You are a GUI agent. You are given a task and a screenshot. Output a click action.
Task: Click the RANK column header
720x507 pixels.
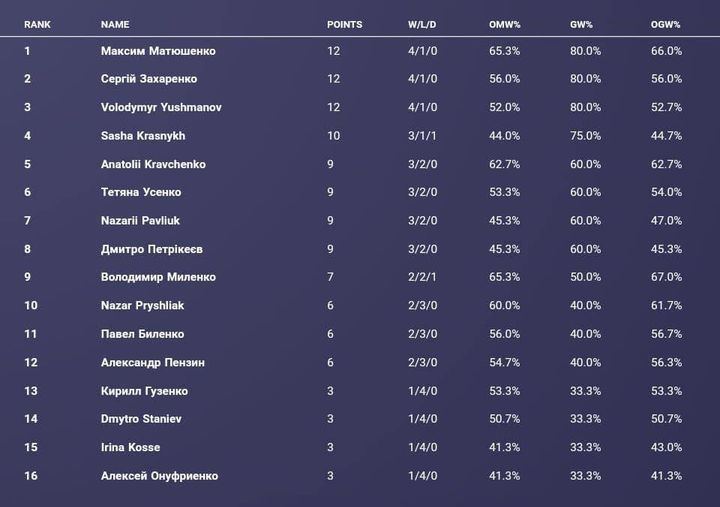[38, 24]
